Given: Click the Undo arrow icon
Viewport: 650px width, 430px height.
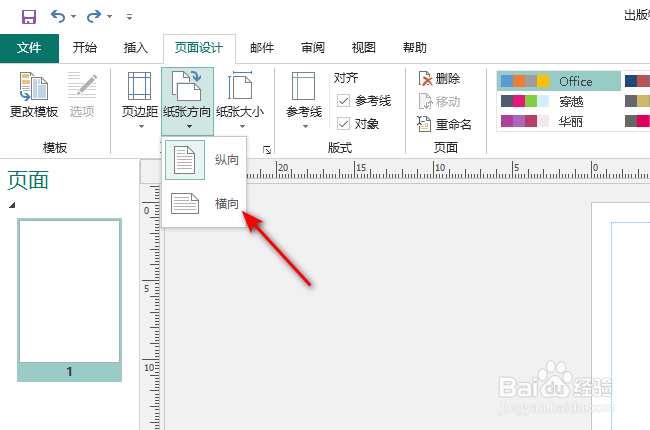Looking at the screenshot, I should click(58, 17).
